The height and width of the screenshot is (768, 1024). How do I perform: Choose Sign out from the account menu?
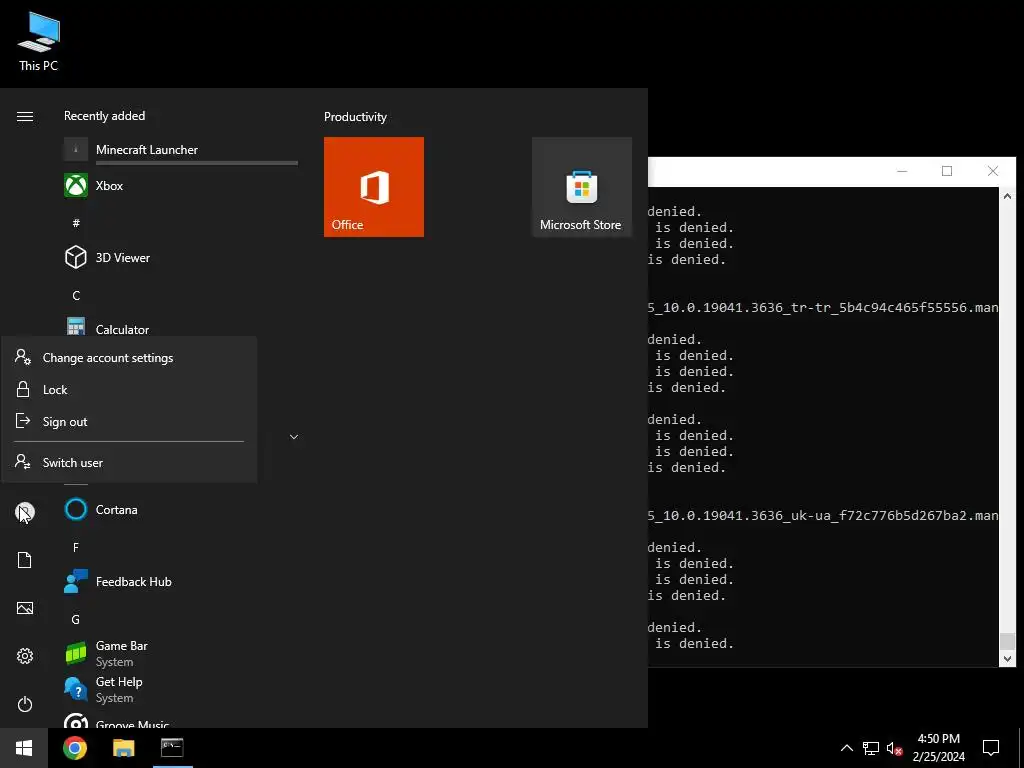pos(129,422)
